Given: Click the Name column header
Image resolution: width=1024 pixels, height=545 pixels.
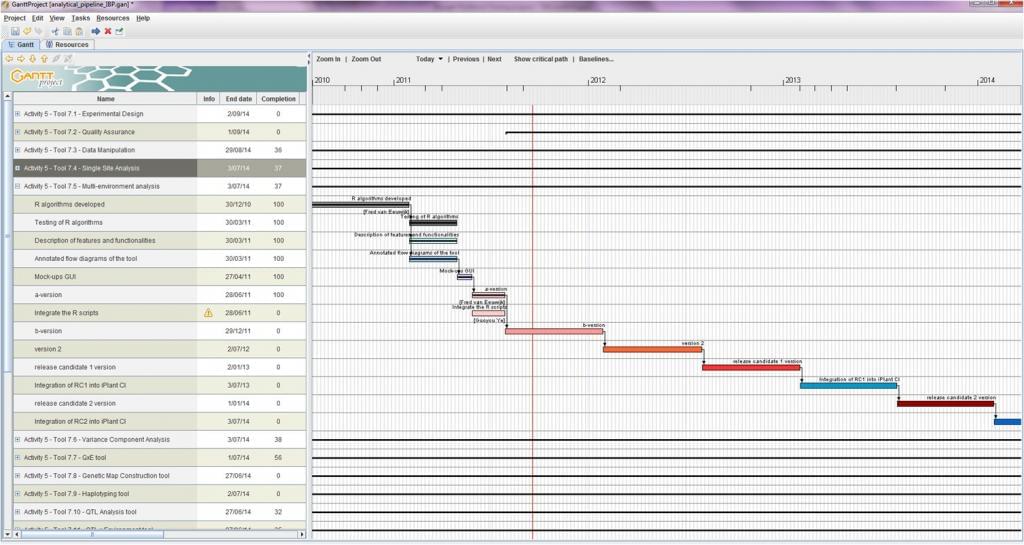Looking at the screenshot, I should (105, 99).
